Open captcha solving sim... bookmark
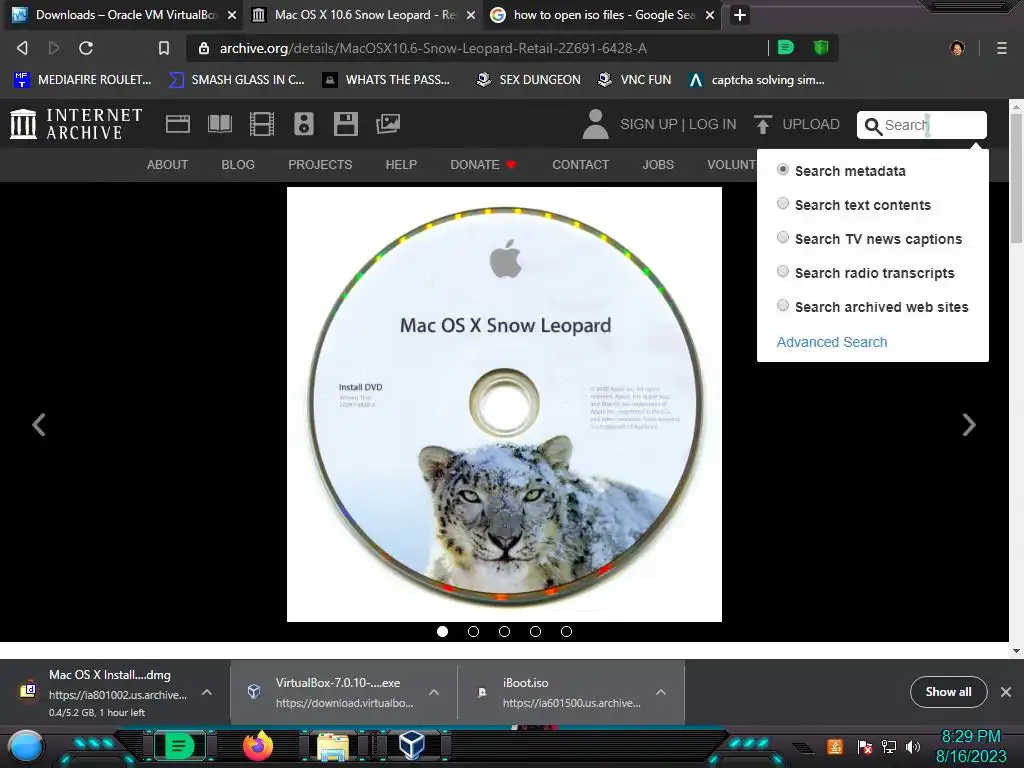Viewport: 1024px width, 768px height. 757,80
